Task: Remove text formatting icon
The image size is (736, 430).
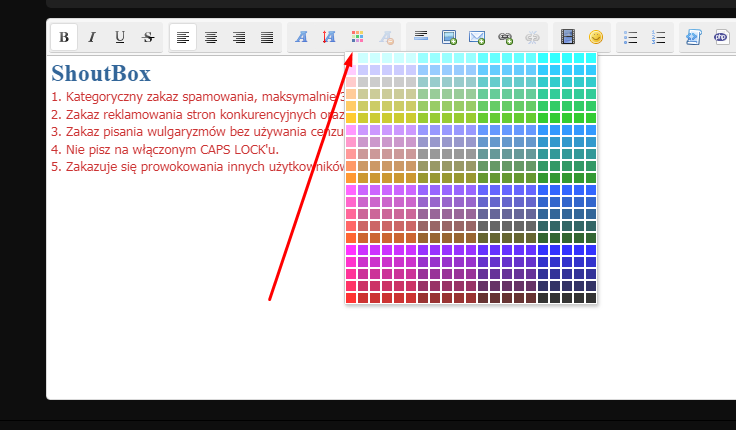Action: pos(386,37)
